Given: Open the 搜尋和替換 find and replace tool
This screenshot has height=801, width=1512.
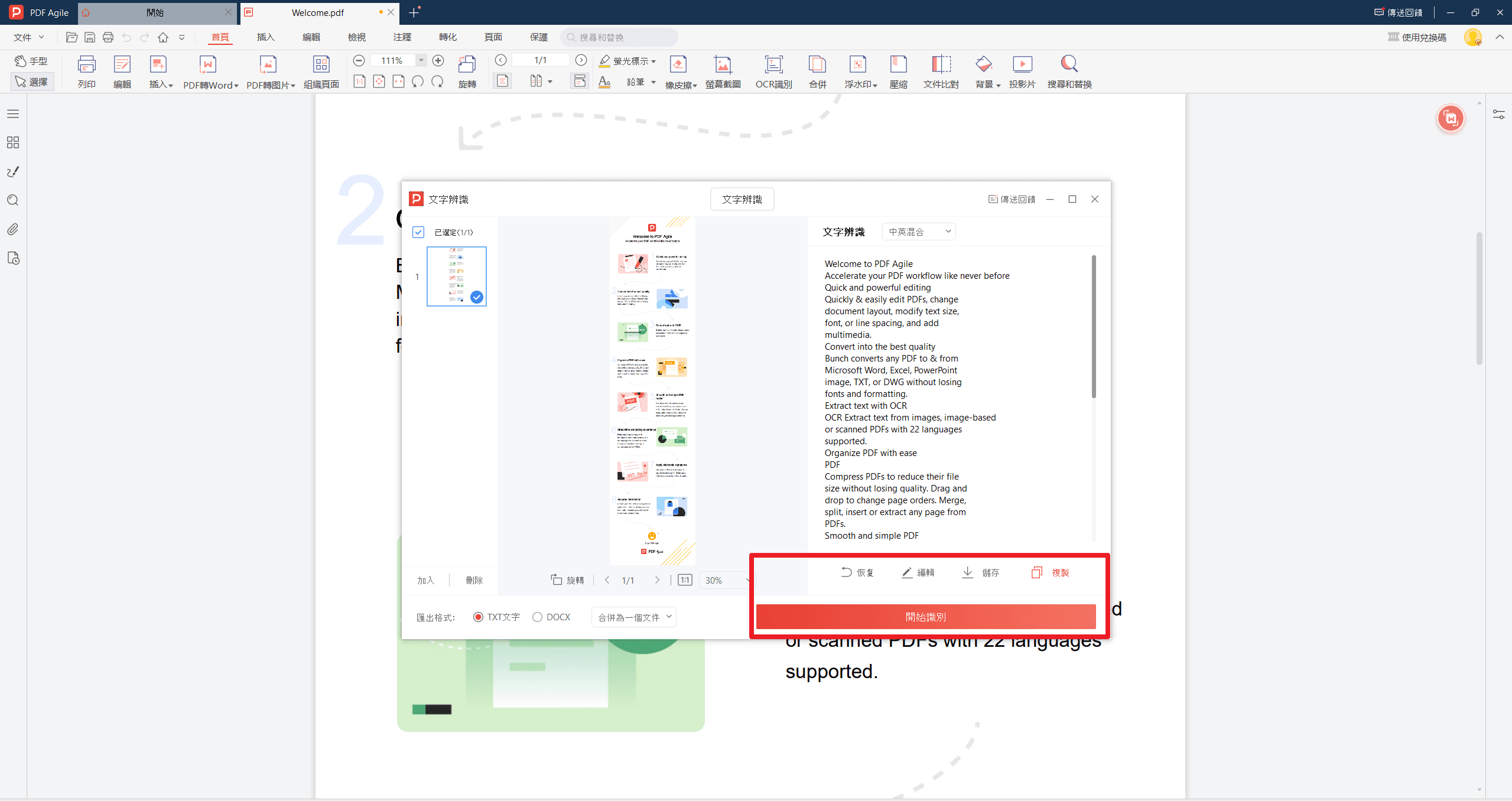Looking at the screenshot, I should click(x=1069, y=71).
